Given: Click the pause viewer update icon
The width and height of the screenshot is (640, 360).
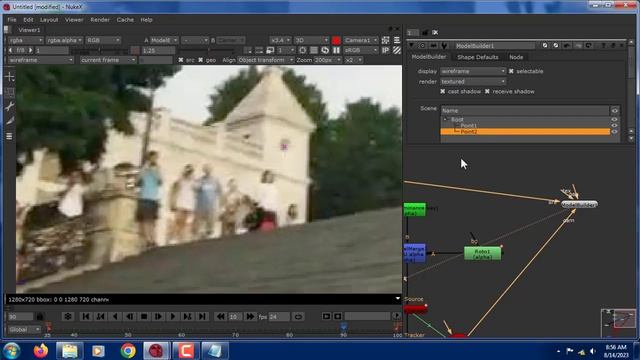Looking at the screenshot, I should click(336, 50).
